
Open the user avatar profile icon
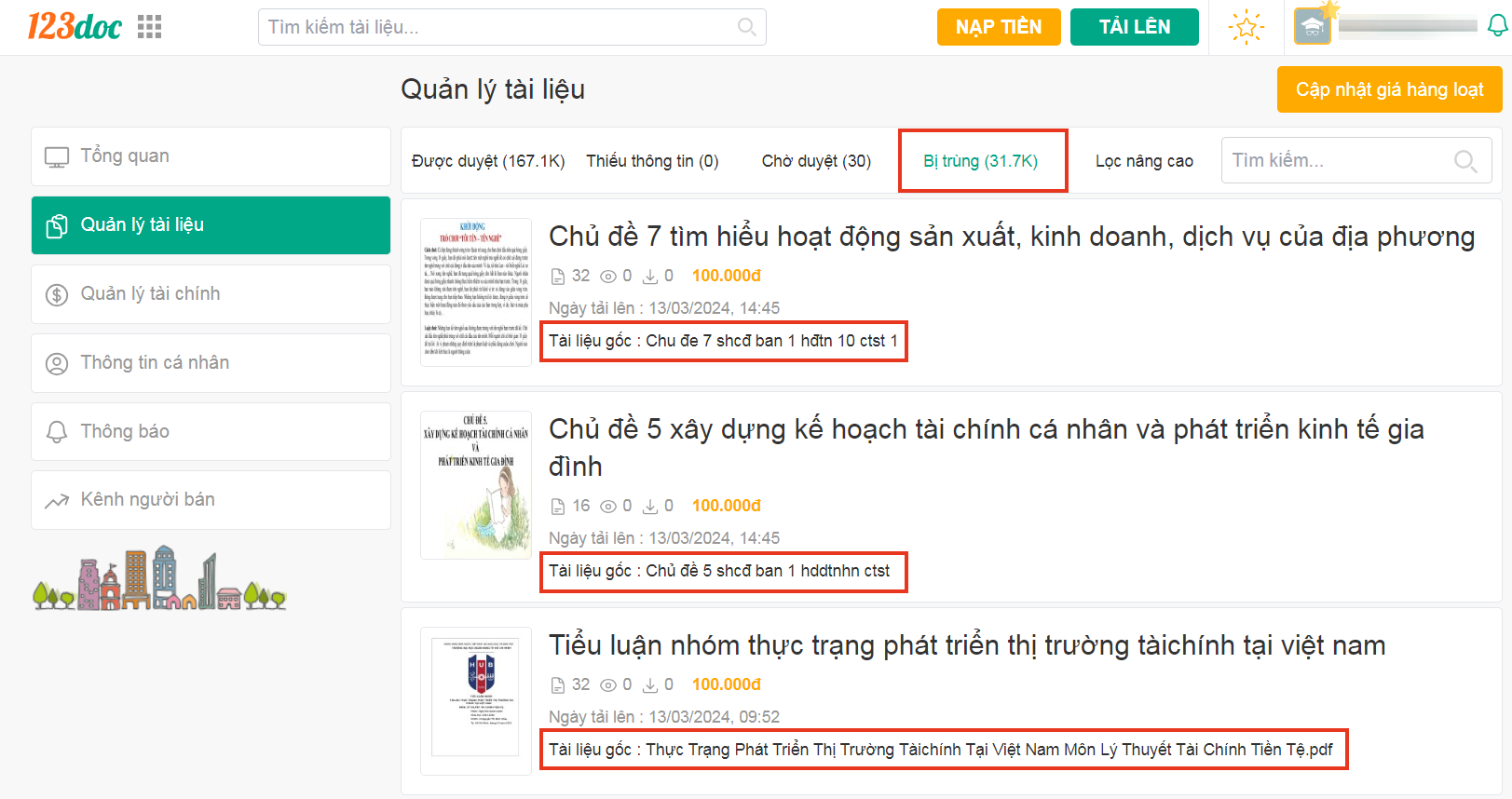tap(1313, 25)
